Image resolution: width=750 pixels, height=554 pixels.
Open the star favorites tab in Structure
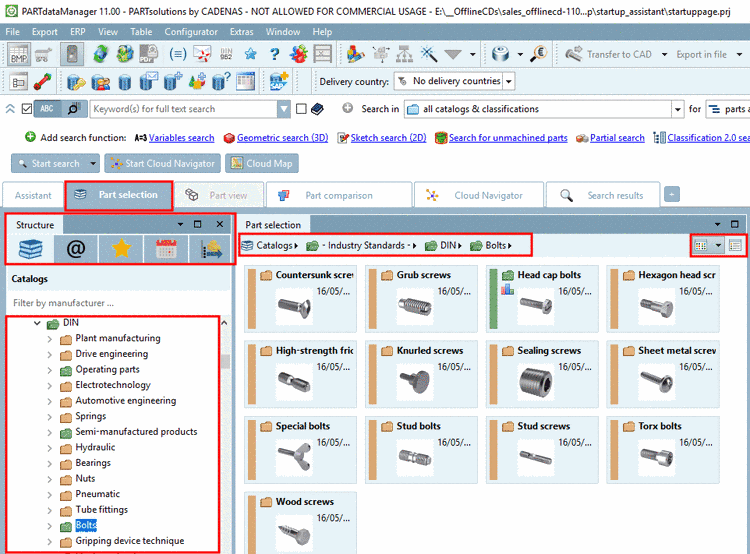[x=121, y=249]
